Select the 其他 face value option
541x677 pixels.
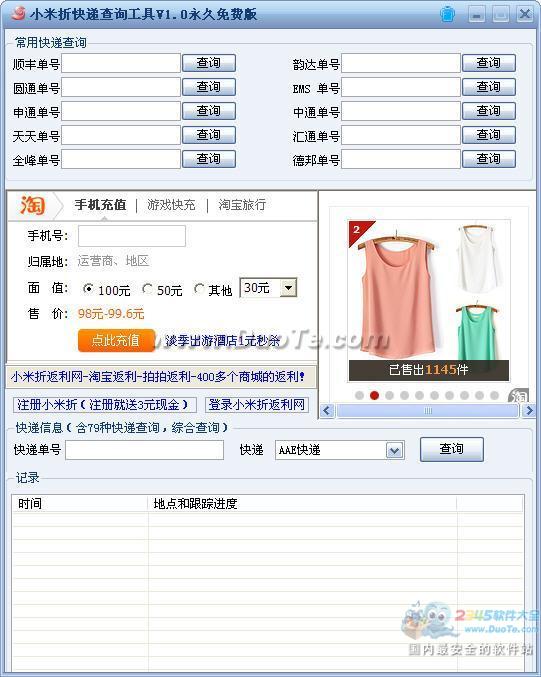(199, 288)
